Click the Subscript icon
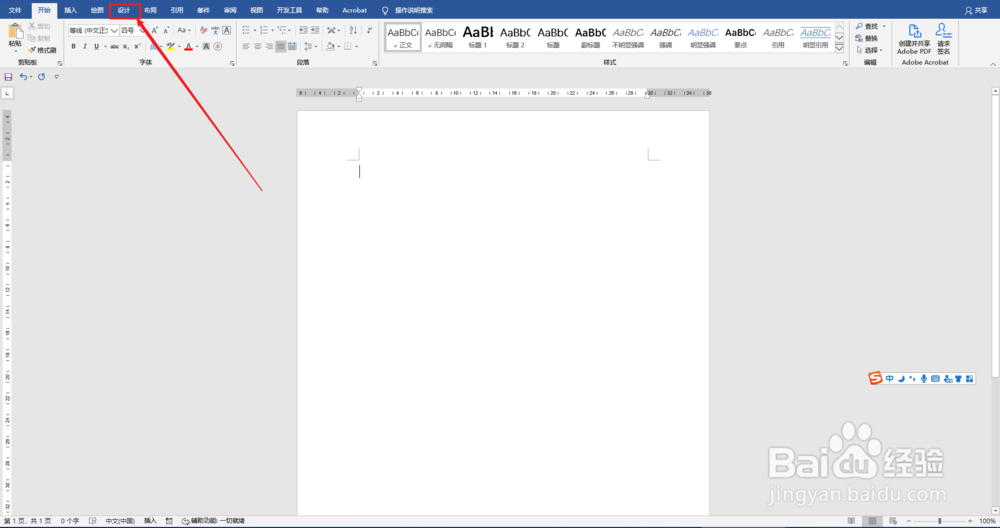The image size is (1000, 528). (x=126, y=47)
